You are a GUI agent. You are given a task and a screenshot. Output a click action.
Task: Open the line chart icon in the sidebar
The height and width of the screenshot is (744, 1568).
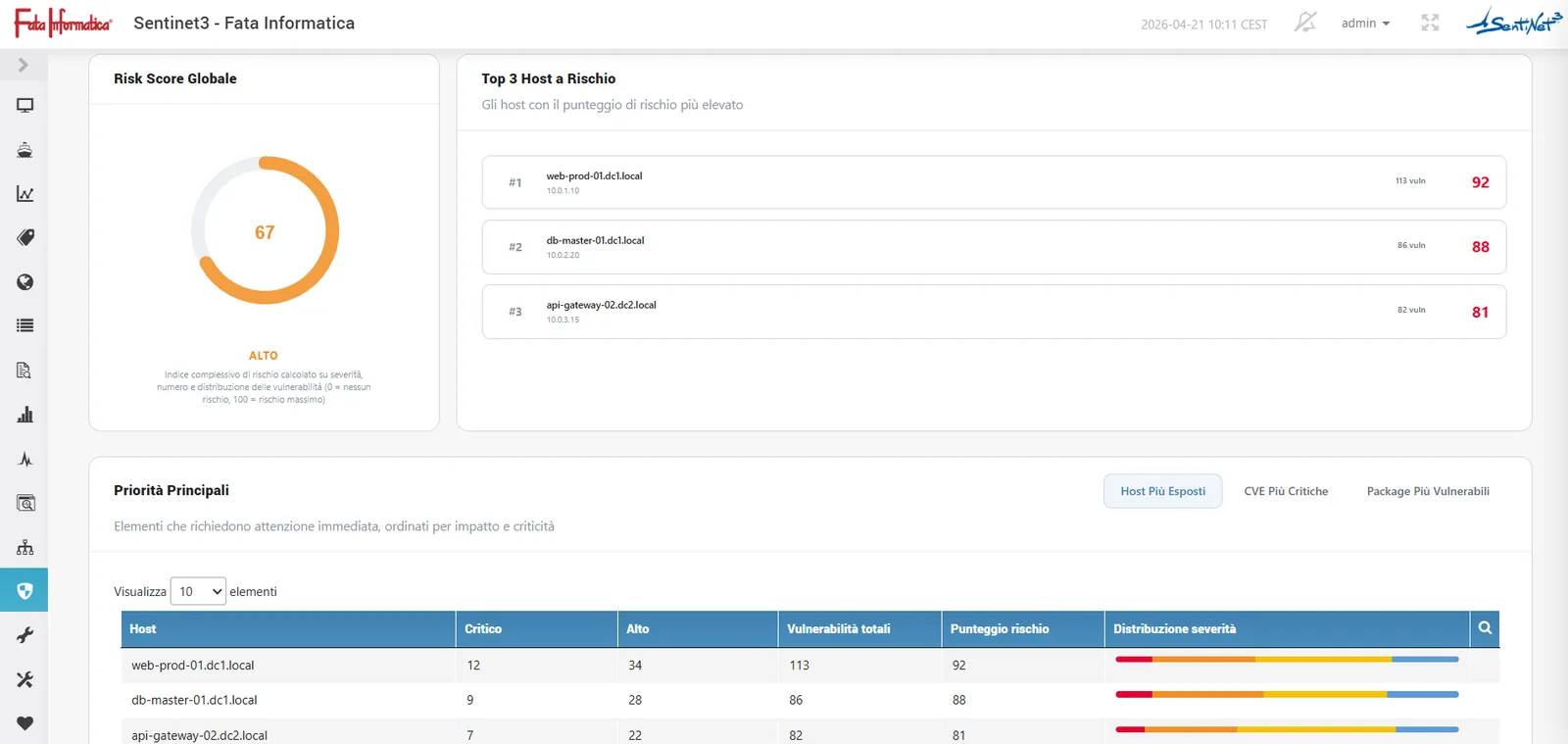[x=24, y=194]
